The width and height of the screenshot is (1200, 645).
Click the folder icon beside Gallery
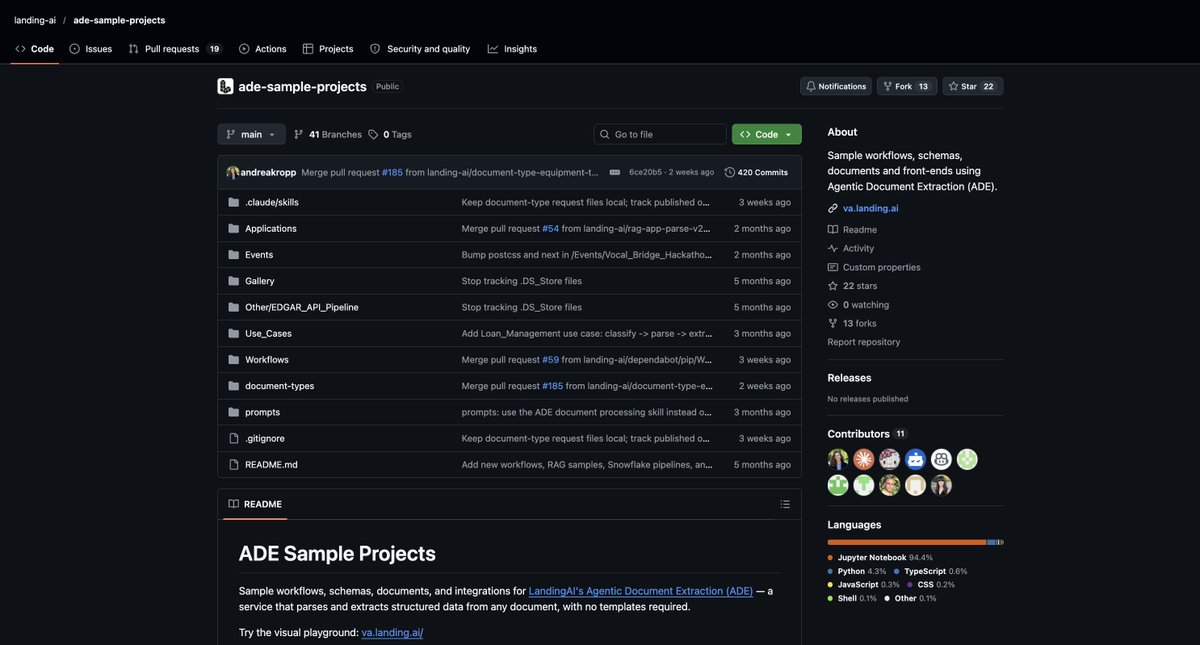234,281
